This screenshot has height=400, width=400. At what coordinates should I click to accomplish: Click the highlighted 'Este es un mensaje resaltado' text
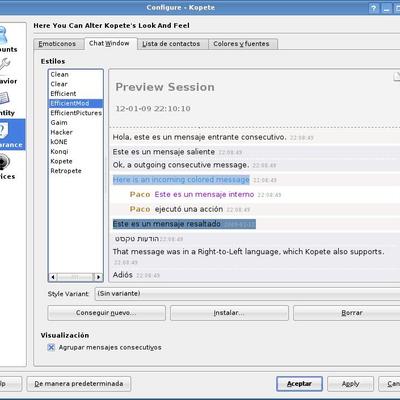(x=167, y=224)
